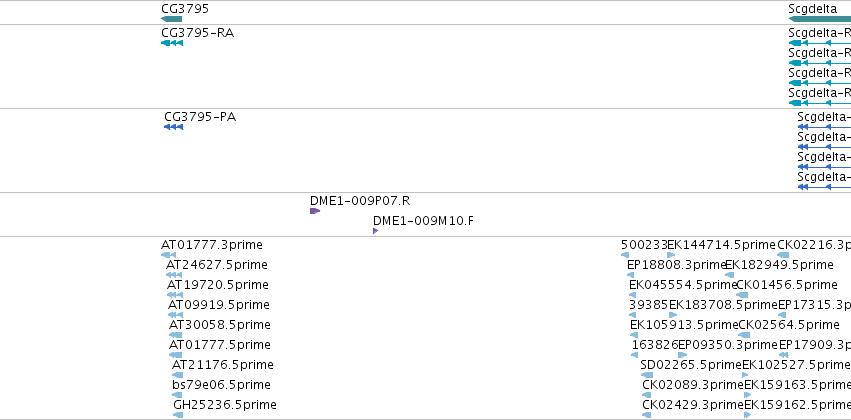This screenshot has height=420, width=851.
Task: Select the EST arrow under SD02265.5prime
Action: click(646, 374)
